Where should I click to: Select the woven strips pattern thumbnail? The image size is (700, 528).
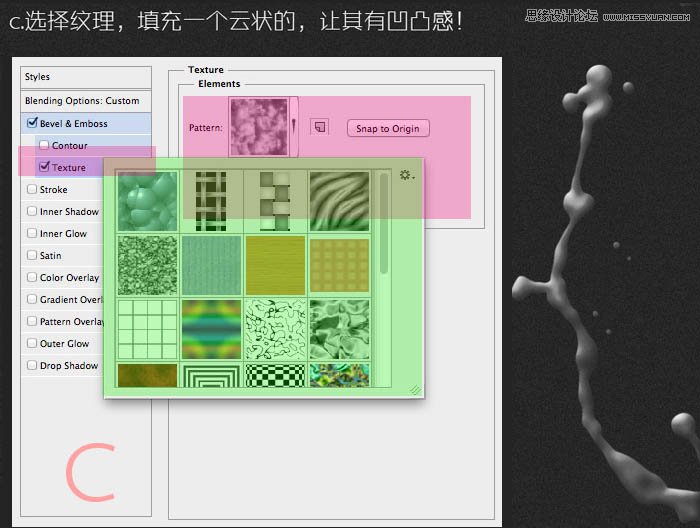coord(275,201)
